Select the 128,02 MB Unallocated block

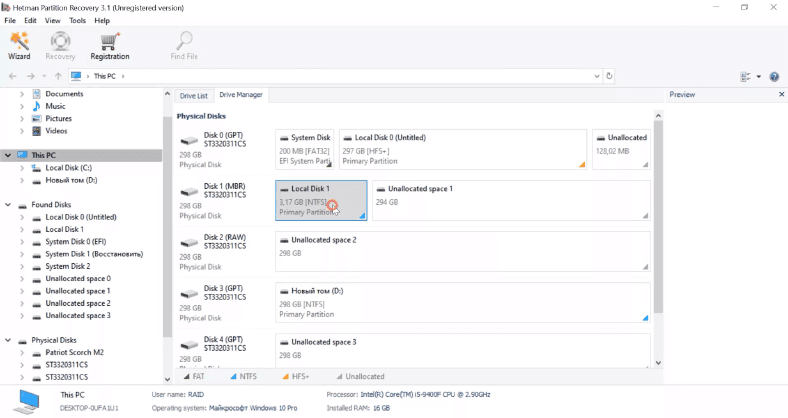pos(621,149)
